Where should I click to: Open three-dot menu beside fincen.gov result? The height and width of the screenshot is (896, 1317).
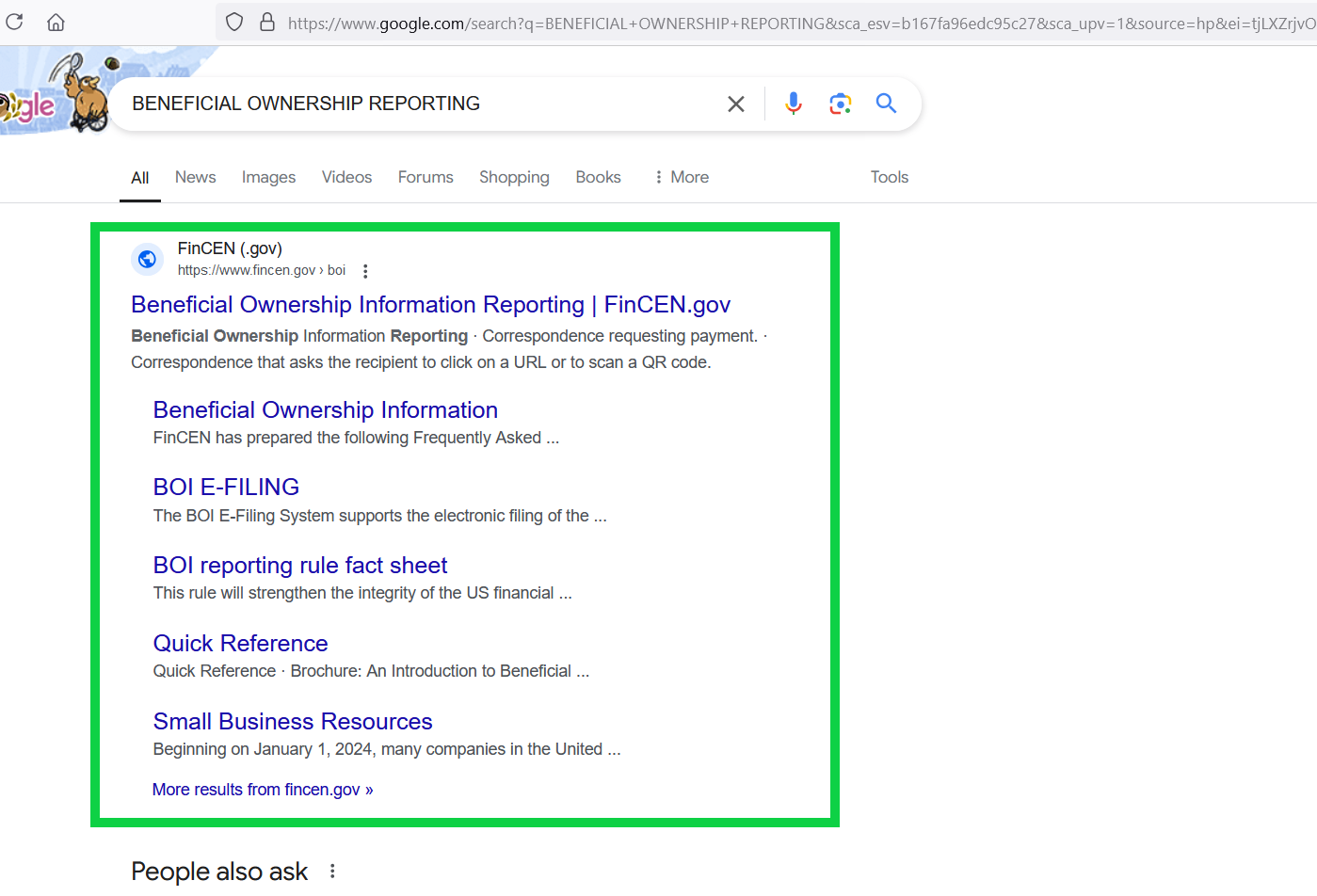[x=365, y=271]
